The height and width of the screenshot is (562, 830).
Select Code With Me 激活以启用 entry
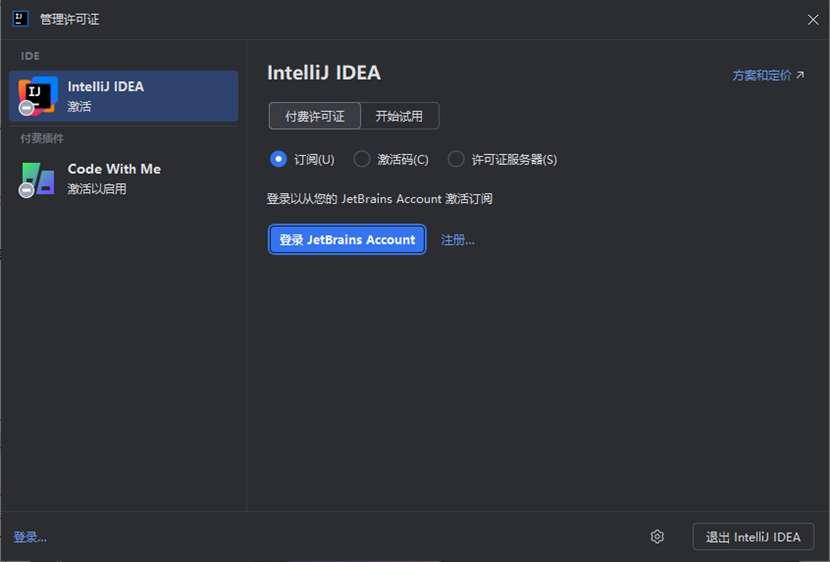[123, 179]
